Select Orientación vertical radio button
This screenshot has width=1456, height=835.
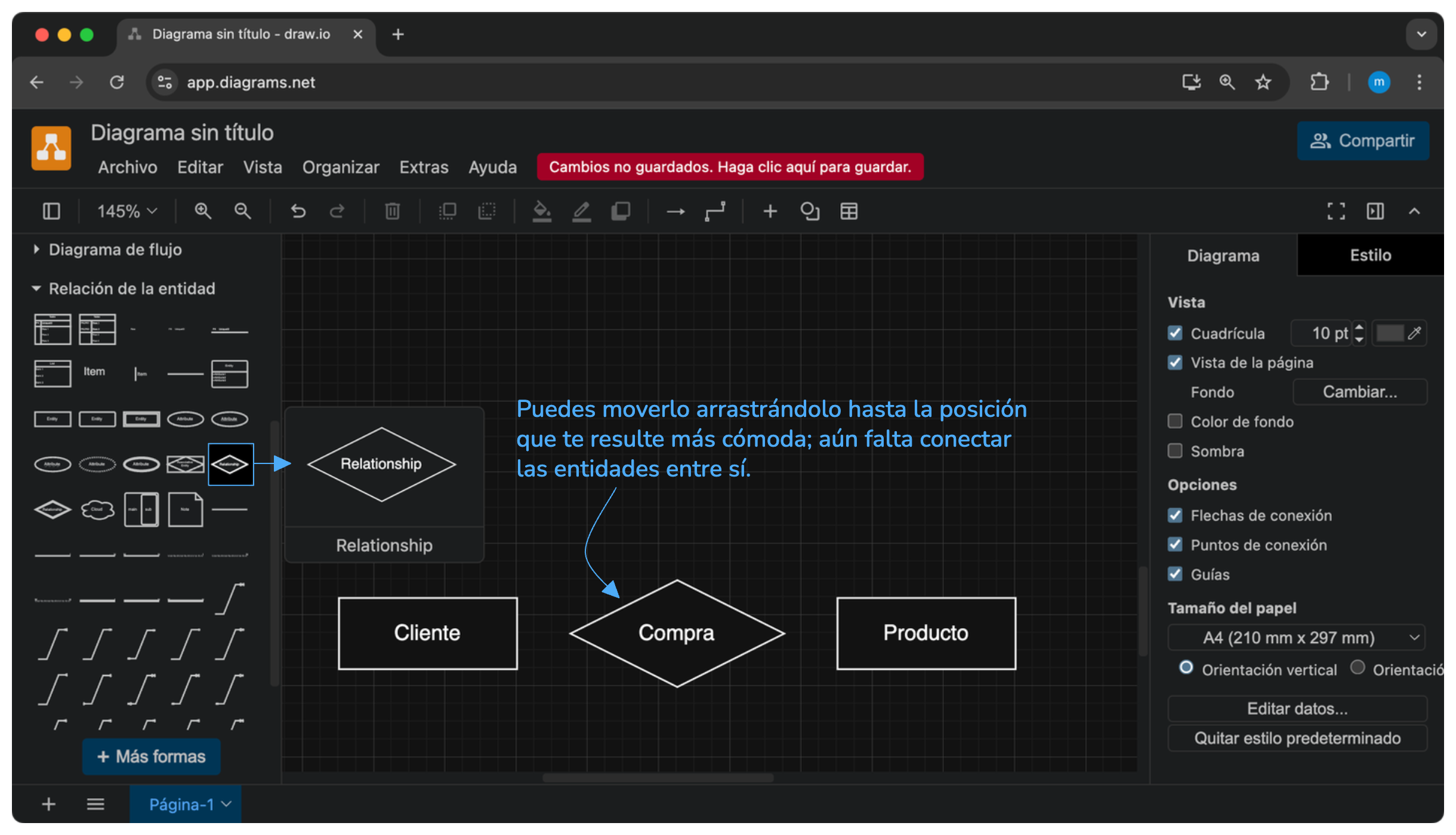point(1186,668)
